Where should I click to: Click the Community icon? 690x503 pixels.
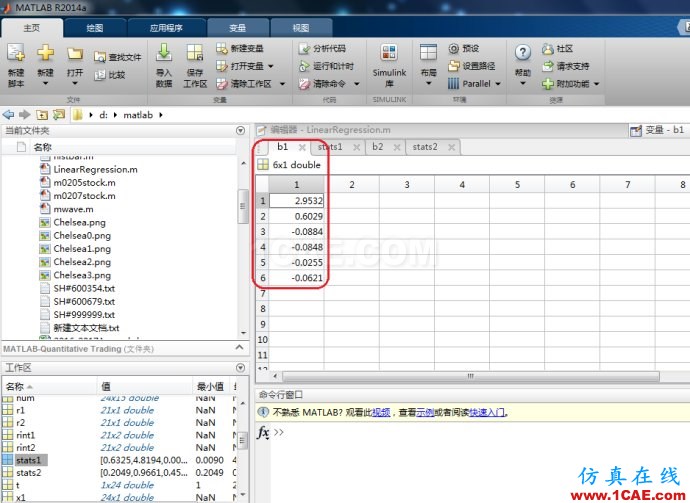coord(547,49)
